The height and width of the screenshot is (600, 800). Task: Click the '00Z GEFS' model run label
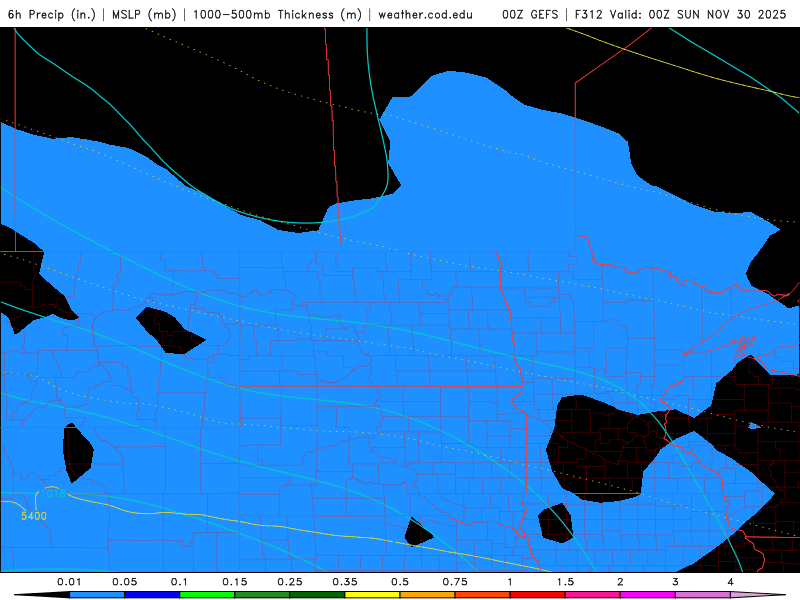[530, 14]
